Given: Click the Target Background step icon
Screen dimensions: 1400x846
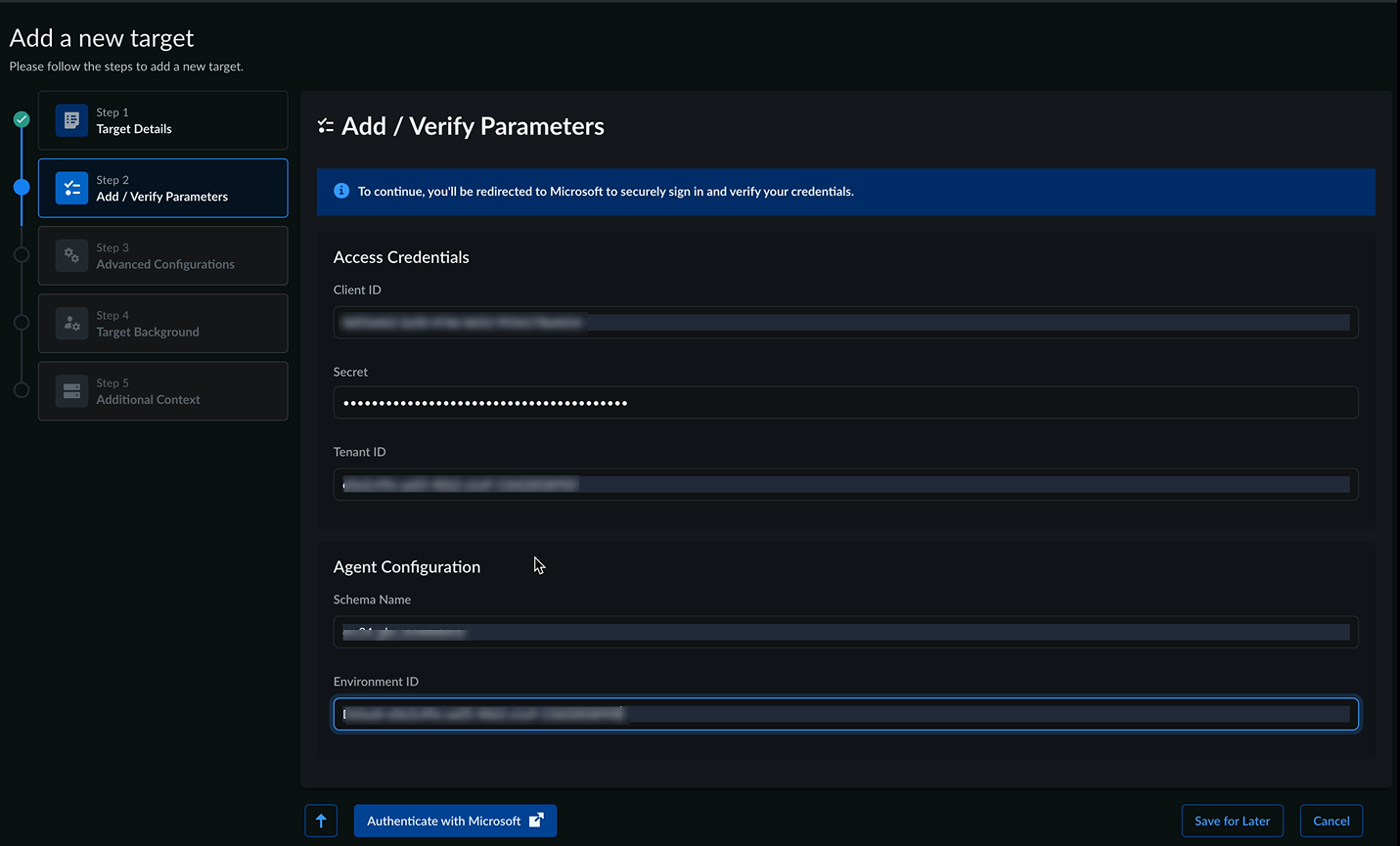Looking at the screenshot, I should (x=71, y=323).
